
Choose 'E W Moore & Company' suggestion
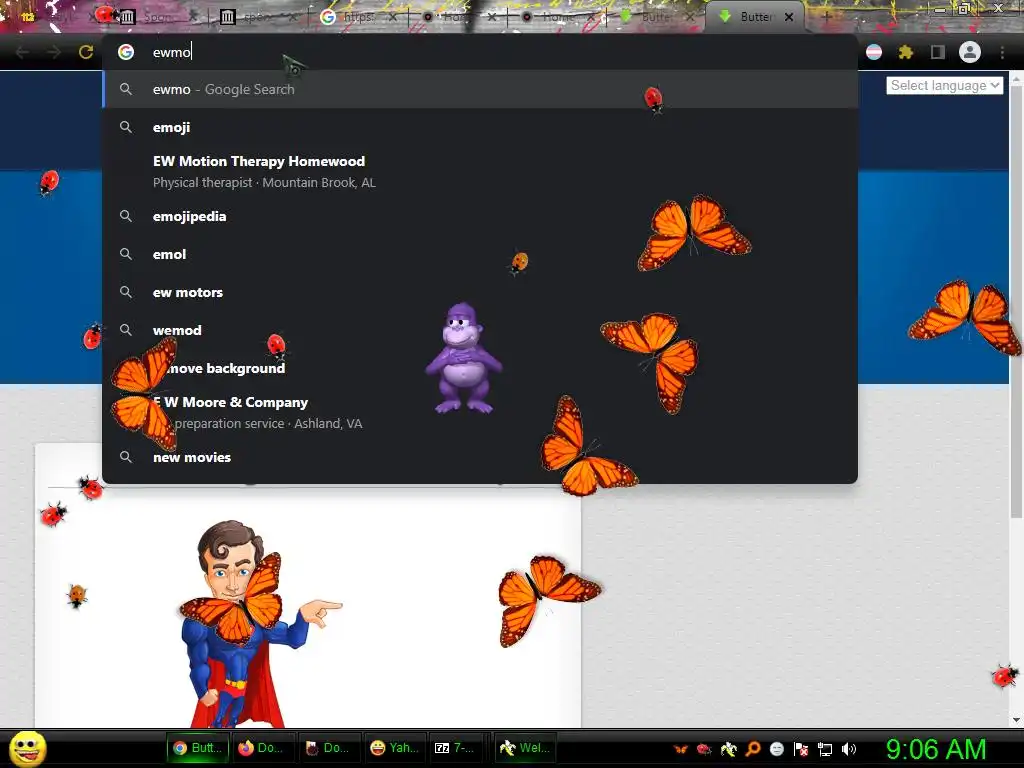480,413
